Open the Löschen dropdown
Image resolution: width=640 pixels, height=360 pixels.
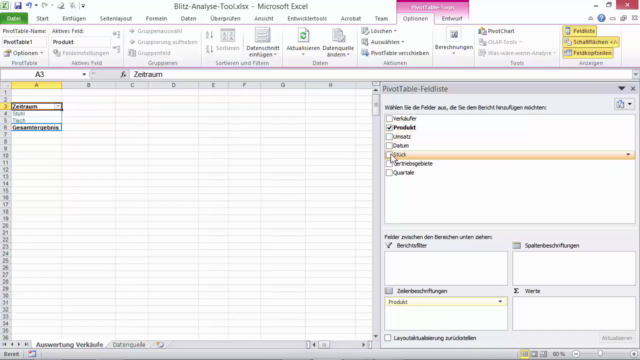(379, 31)
